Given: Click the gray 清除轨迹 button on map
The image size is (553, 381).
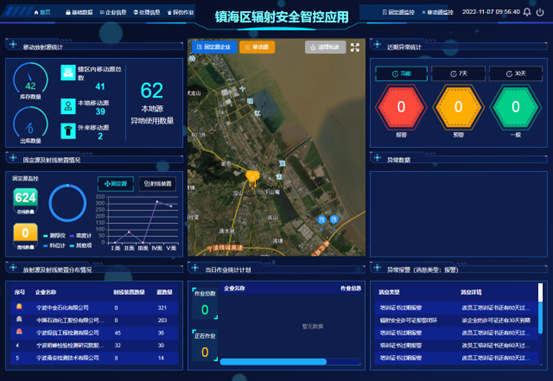Looking at the screenshot, I should (325, 47).
